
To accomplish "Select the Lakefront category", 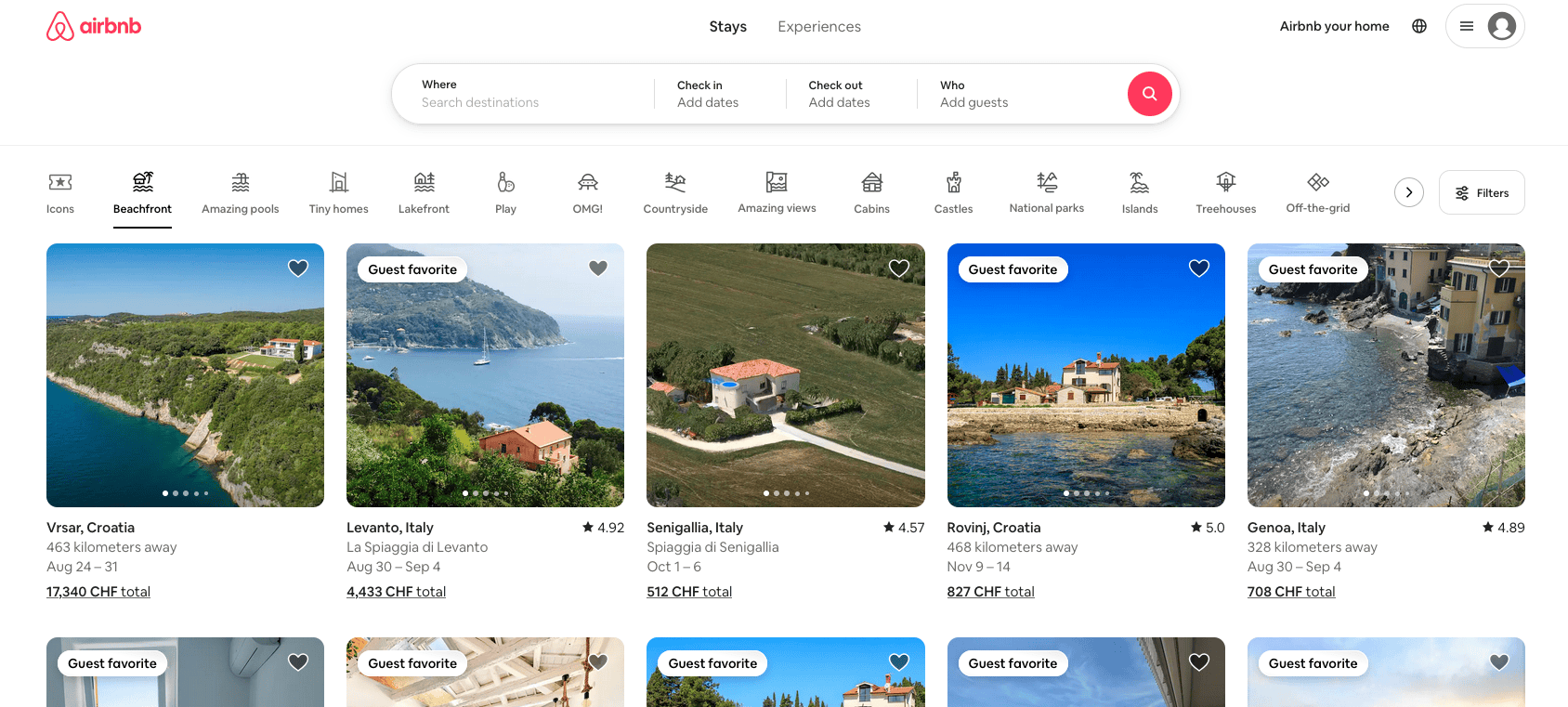I will [424, 193].
